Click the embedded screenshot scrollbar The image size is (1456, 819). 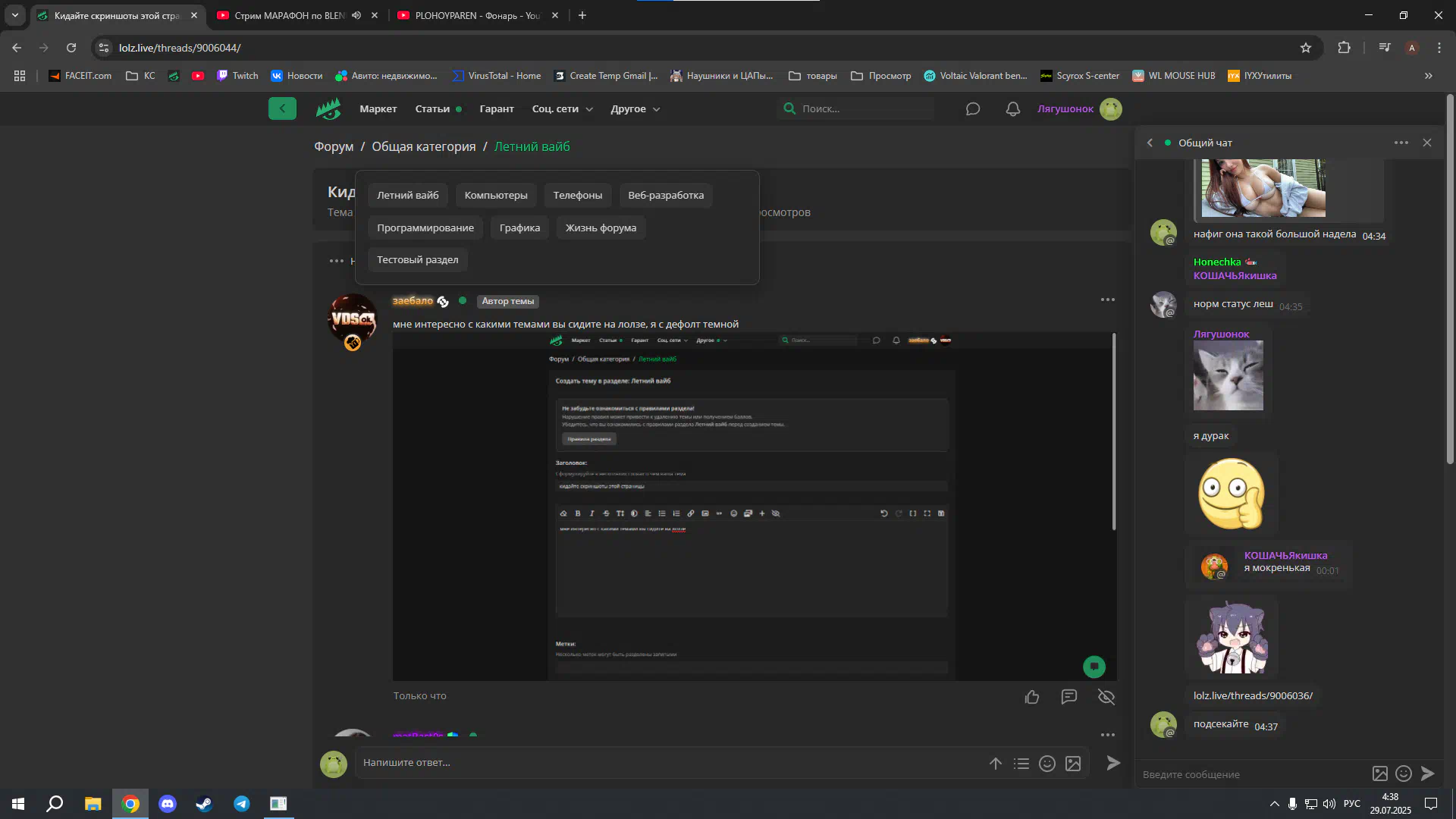[1114, 432]
